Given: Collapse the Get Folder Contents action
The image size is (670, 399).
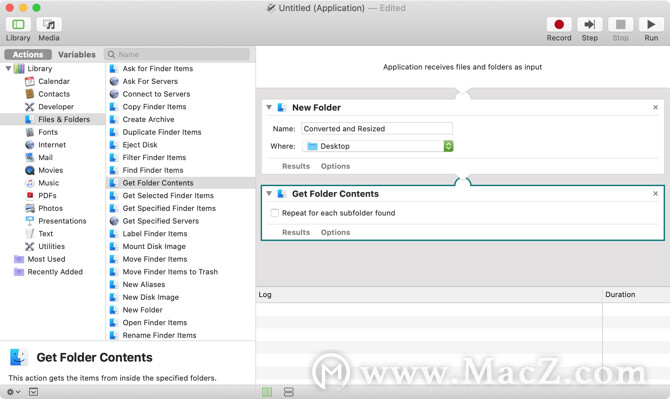Looking at the screenshot, I should pyautogui.click(x=269, y=194).
